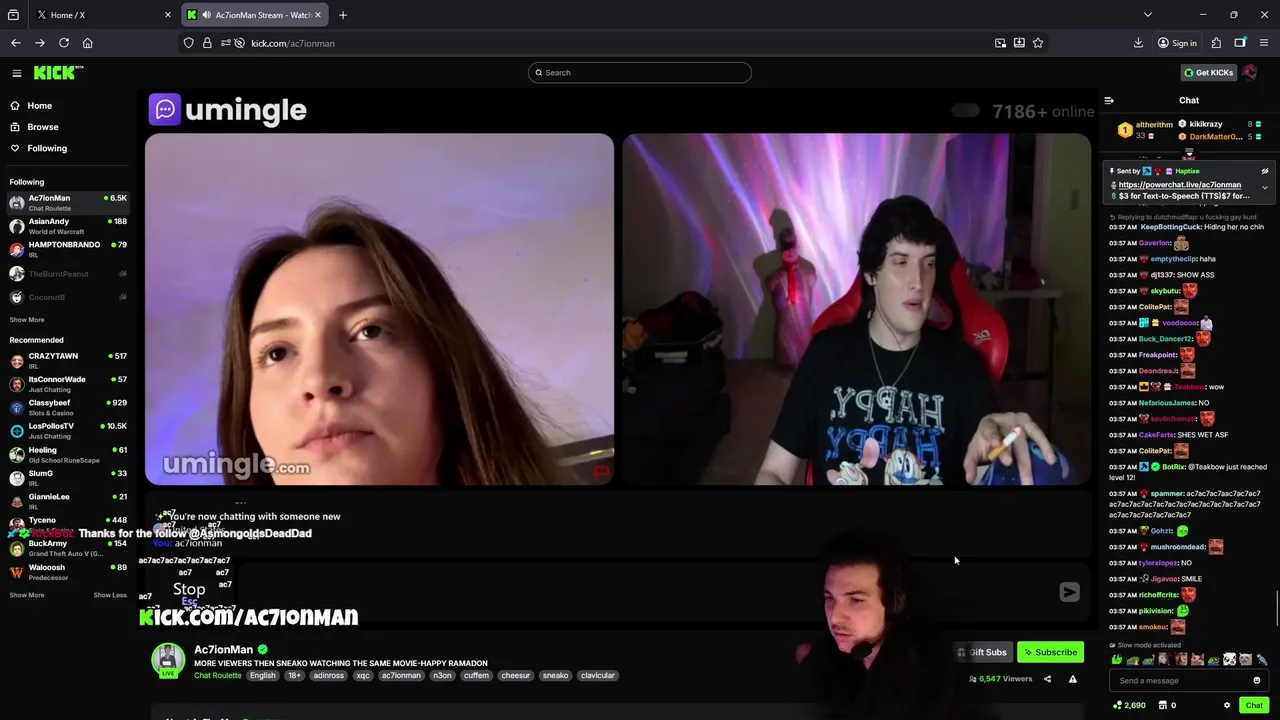Viewport: 1280px width, 720px height.
Task: Focus the Kick search box
Action: click(x=640, y=72)
